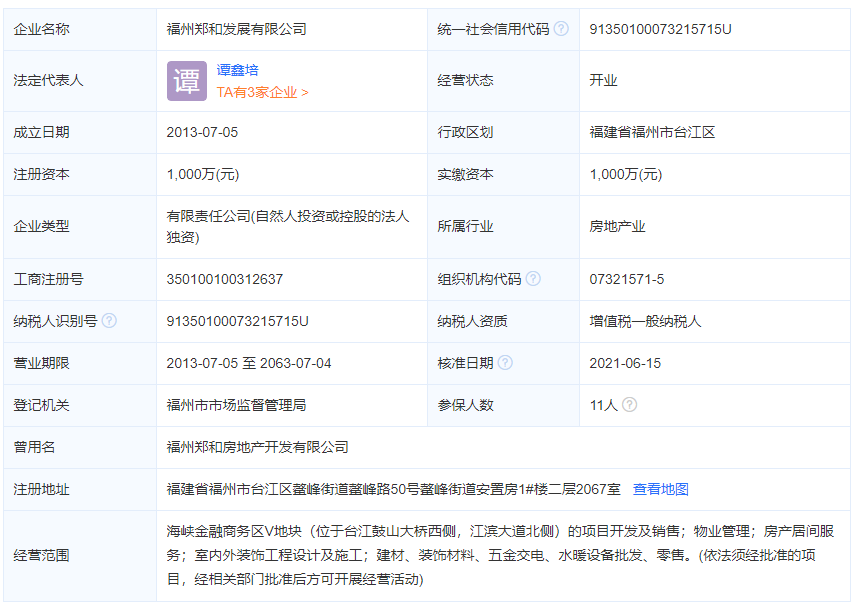This screenshot has height=607, width=856.
Task: Select approval date 2021-06-15
Action: [x=625, y=363]
